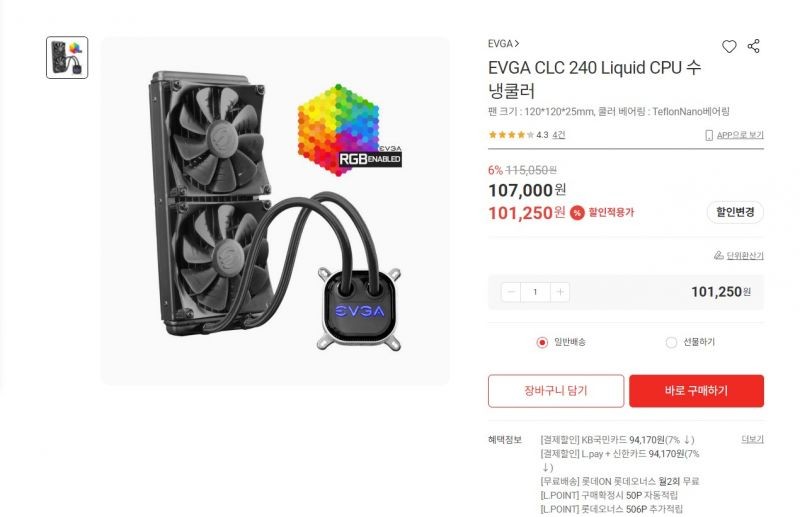Click the red percent discount badge
The height and width of the screenshot is (517, 800).
click(x=577, y=213)
